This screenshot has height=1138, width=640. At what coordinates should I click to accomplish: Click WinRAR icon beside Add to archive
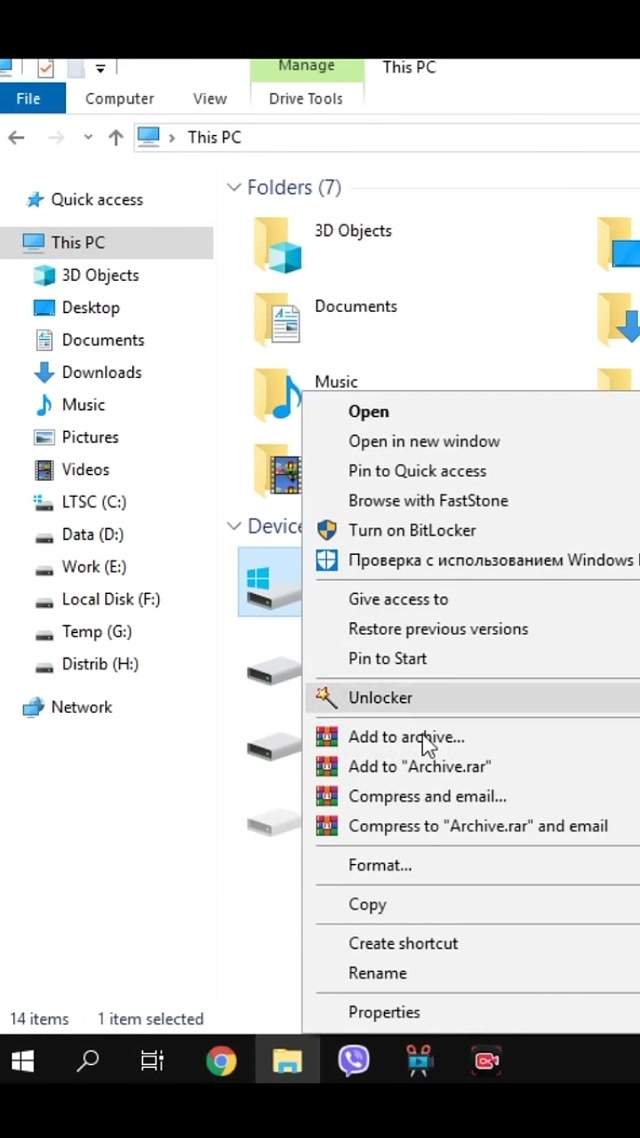click(x=326, y=737)
